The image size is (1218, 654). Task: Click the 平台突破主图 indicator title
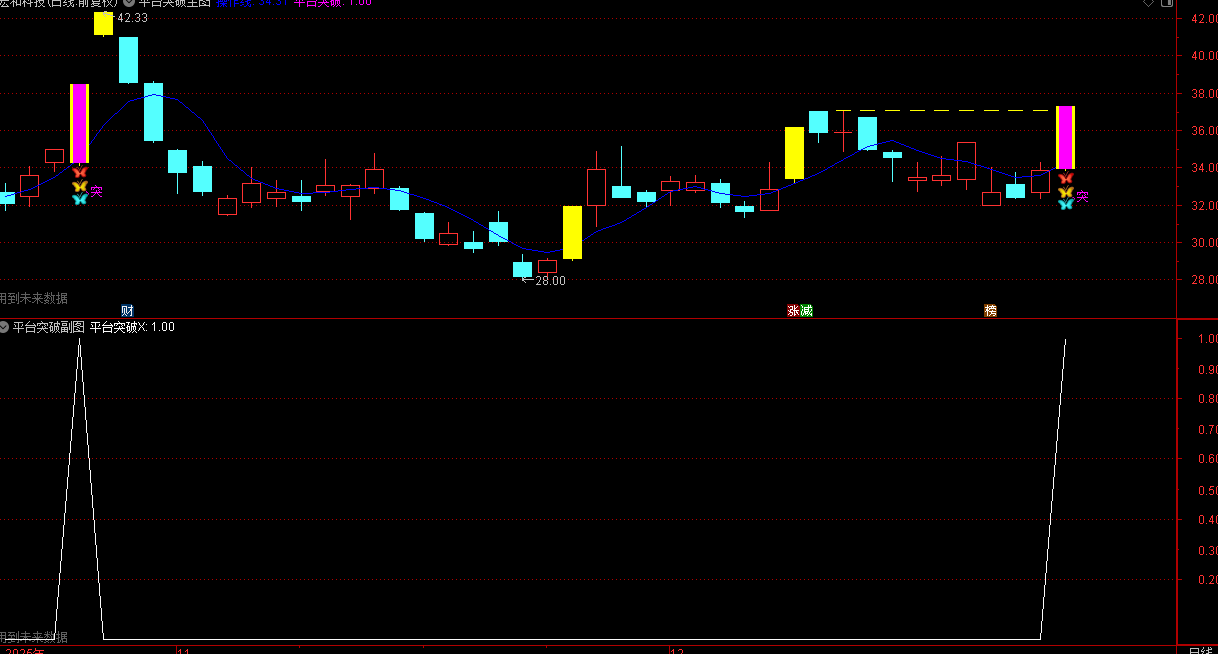coord(175,4)
